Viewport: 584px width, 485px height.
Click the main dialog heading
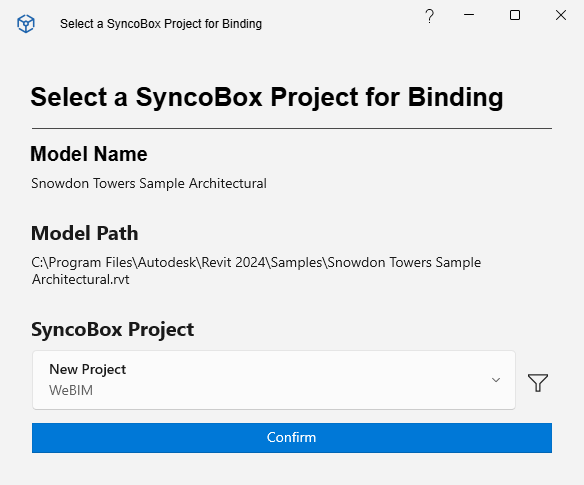pyautogui.click(x=267, y=97)
